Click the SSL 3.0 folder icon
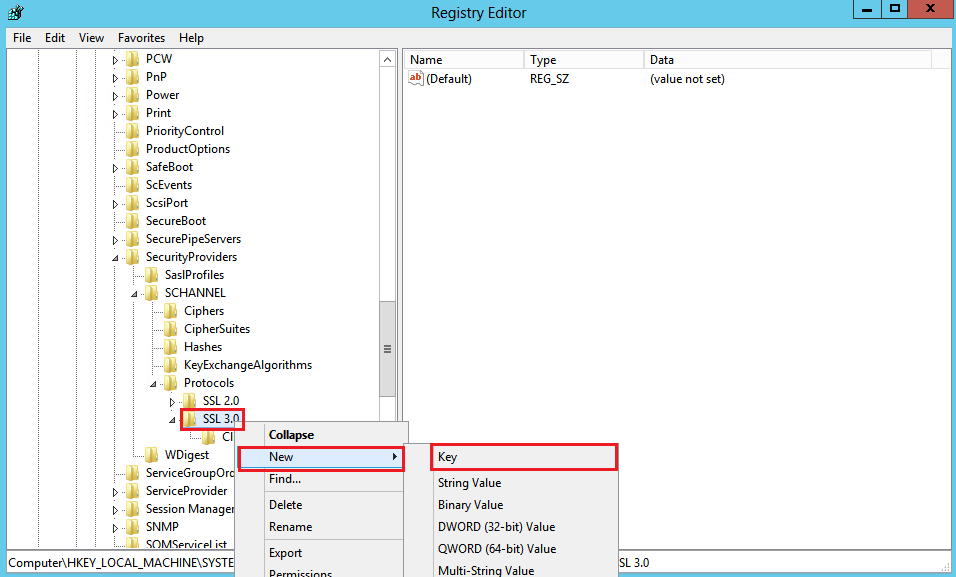 pyautogui.click(x=192, y=419)
